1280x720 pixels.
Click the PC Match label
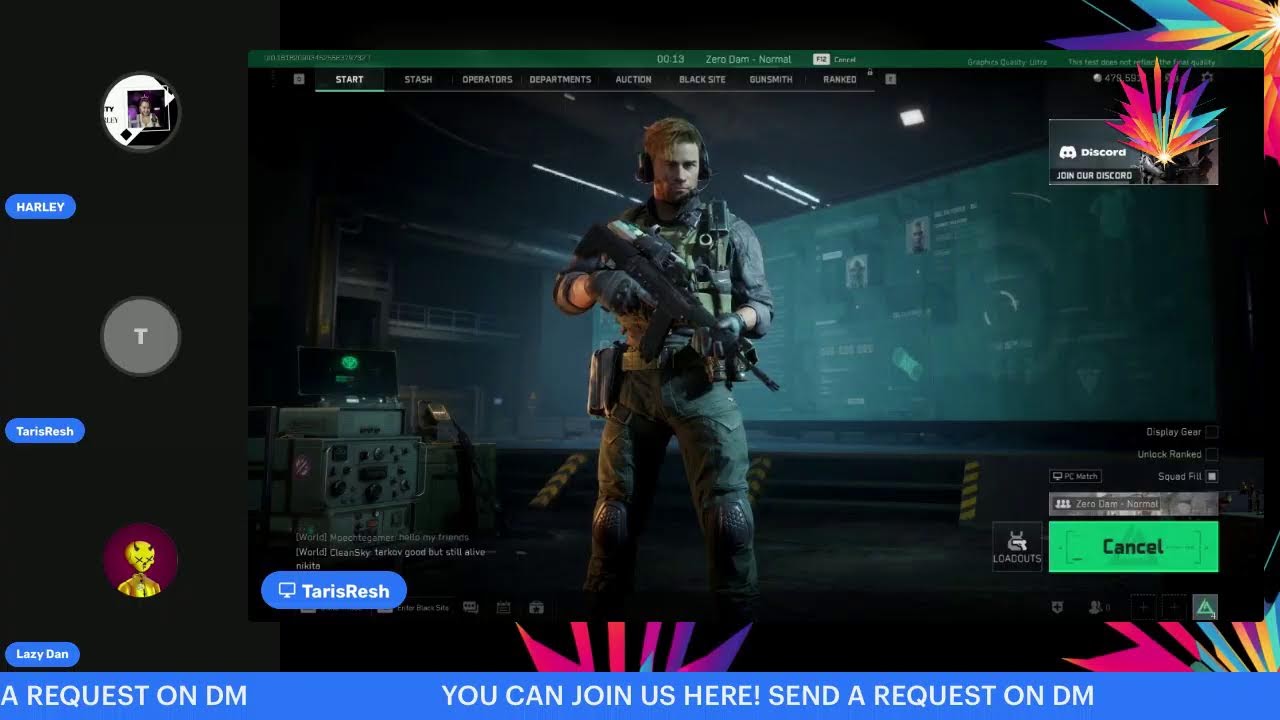click(1075, 476)
